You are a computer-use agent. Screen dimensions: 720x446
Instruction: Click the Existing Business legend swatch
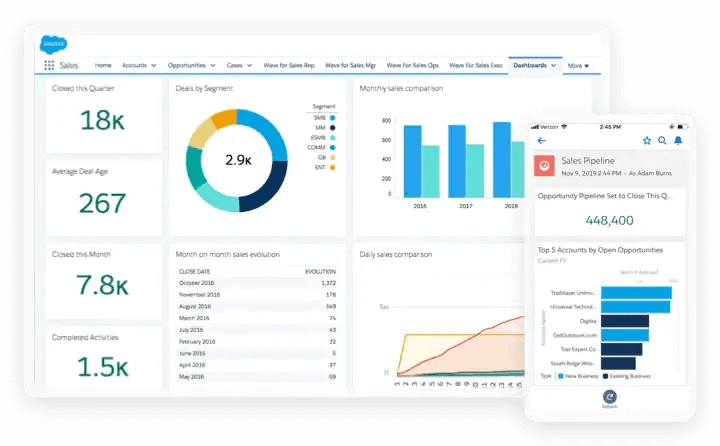[605, 376]
